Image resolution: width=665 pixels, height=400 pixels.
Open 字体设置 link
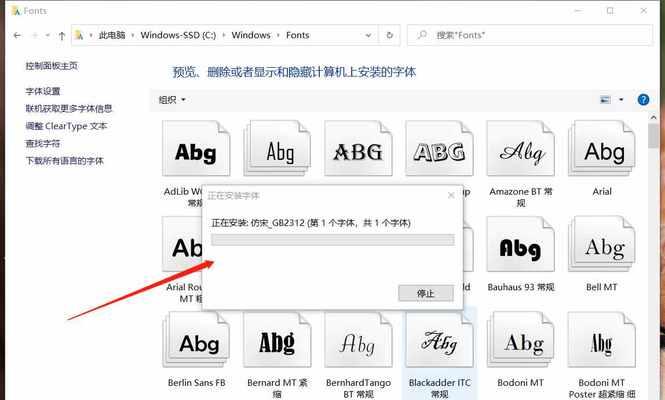(43, 91)
